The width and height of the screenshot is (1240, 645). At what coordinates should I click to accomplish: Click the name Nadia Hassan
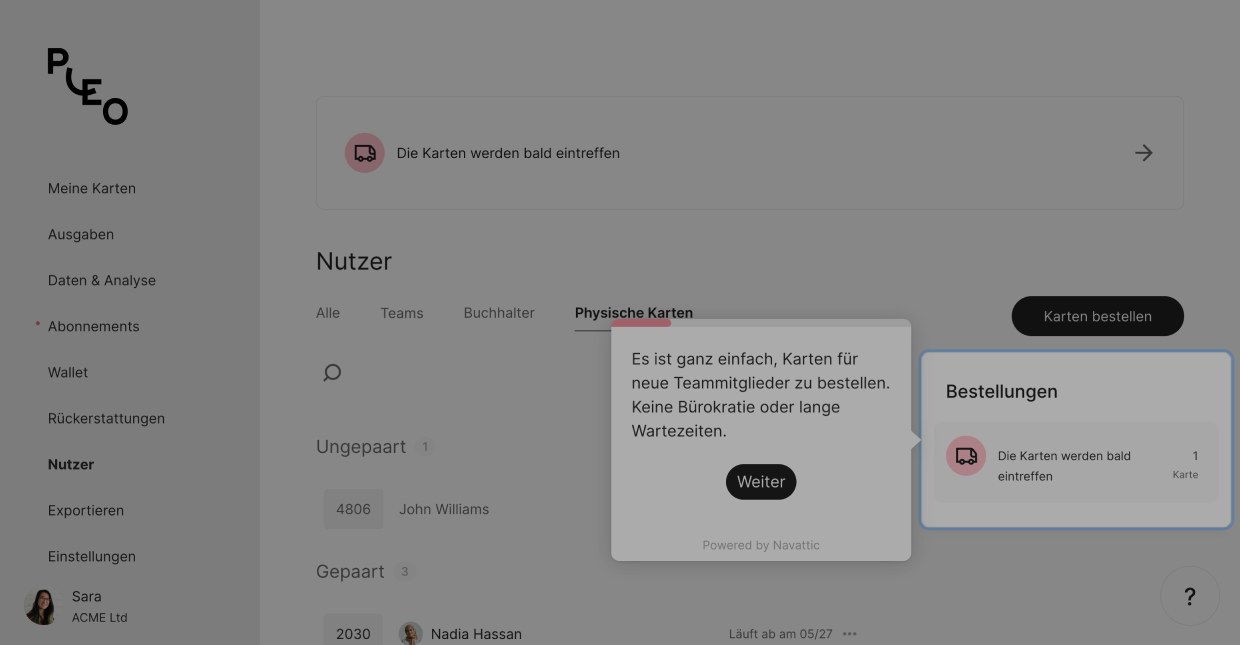(x=476, y=634)
